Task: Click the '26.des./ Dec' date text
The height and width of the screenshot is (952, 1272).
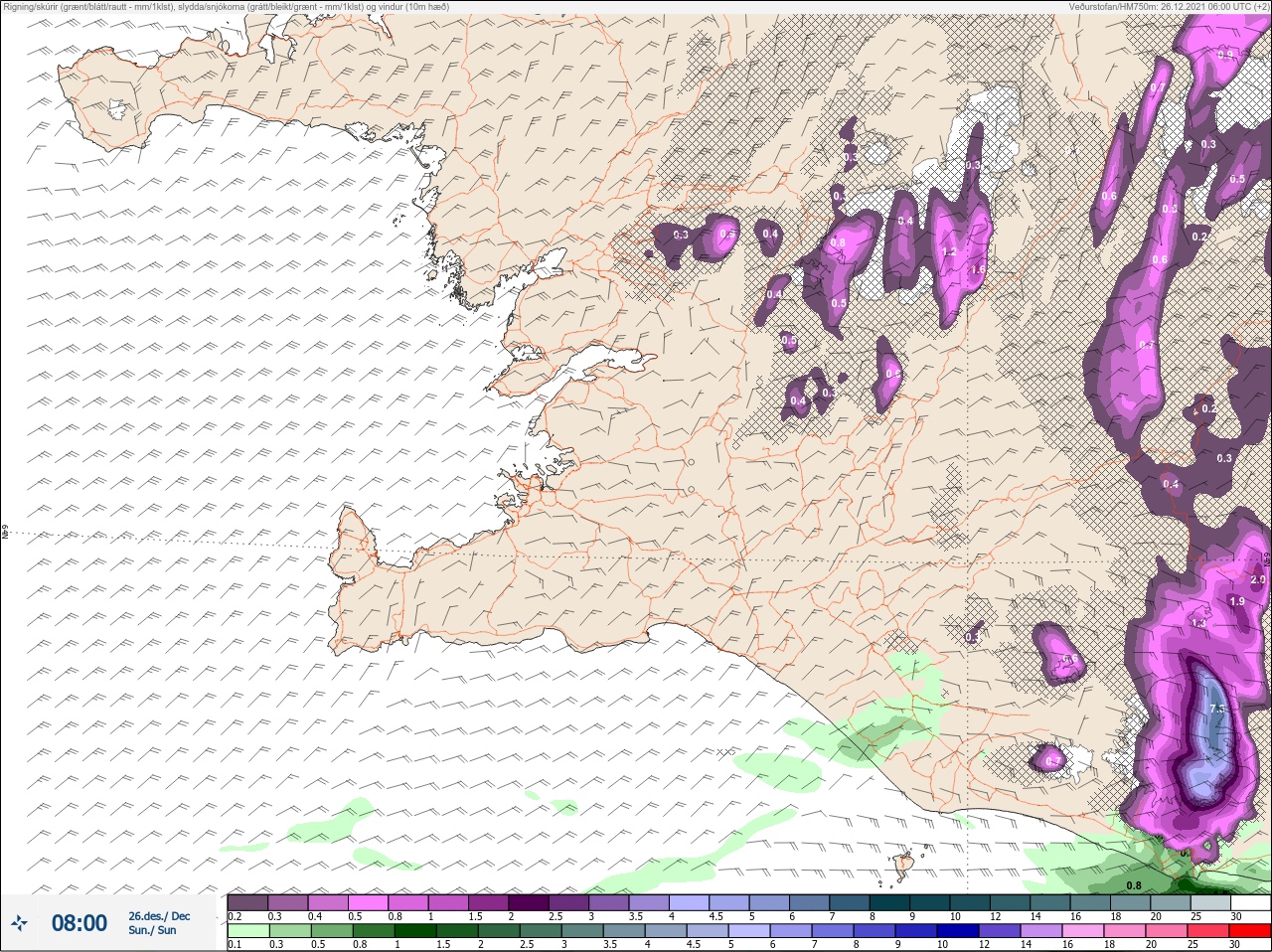Action: click(x=159, y=916)
